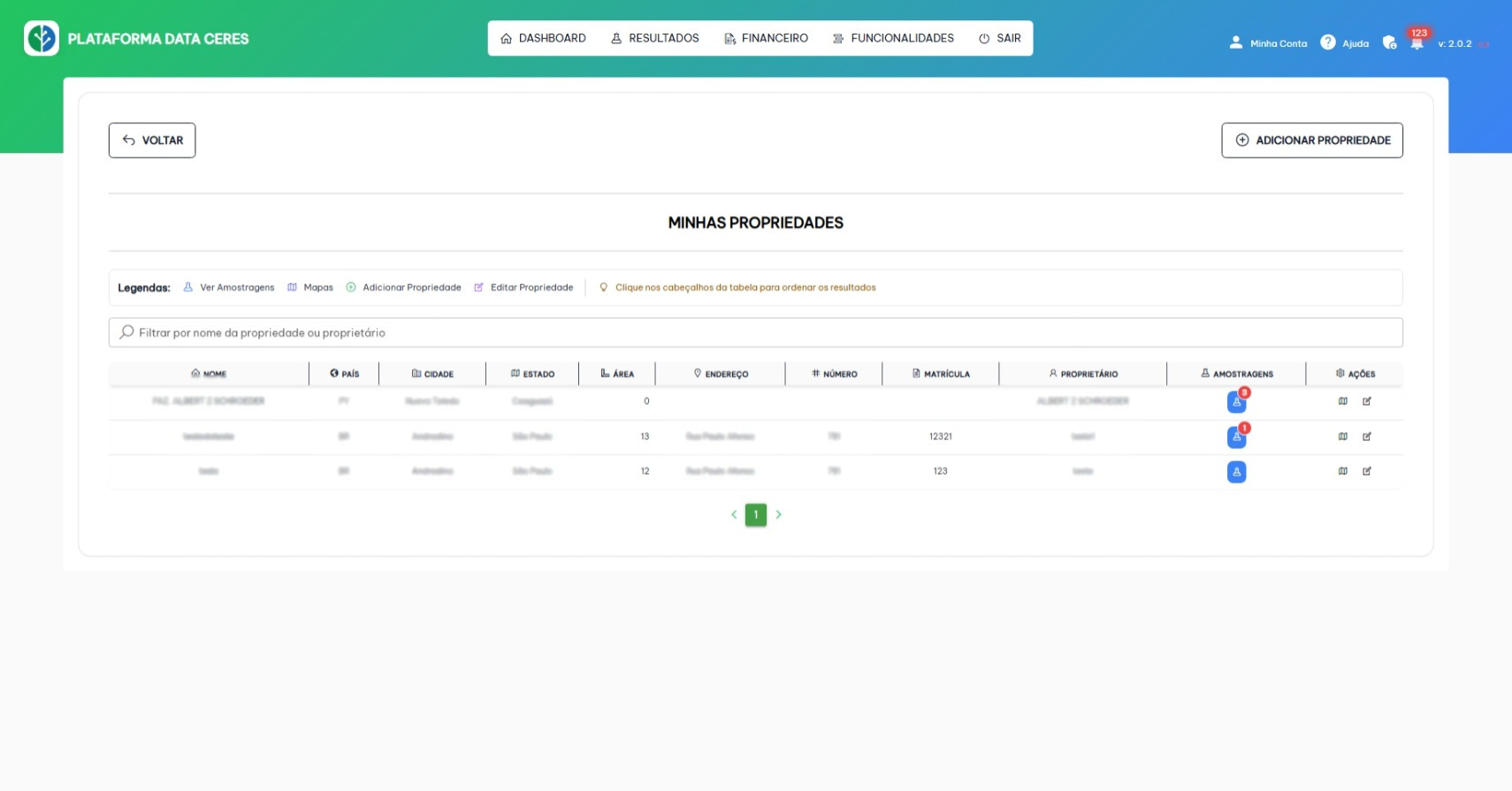Go to the Dashboard menu item
This screenshot has width=1512, height=791.
click(543, 39)
